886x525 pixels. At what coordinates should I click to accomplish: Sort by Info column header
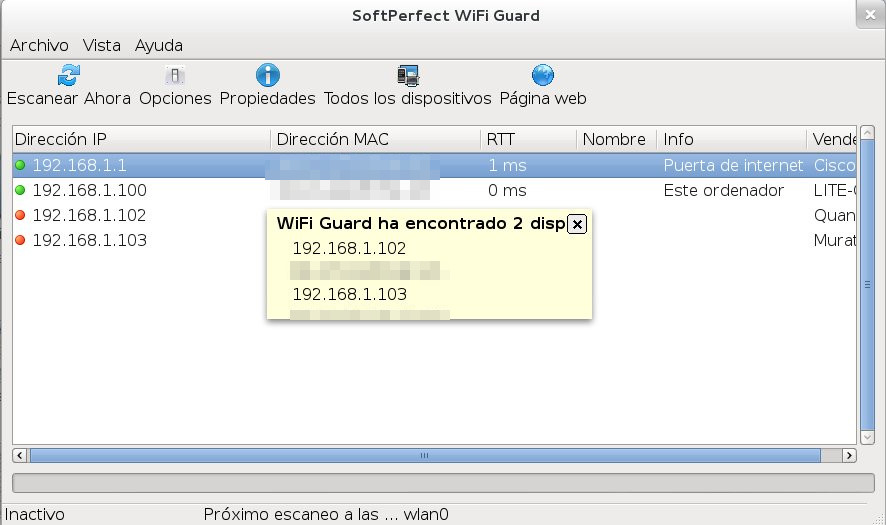(732, 139)
